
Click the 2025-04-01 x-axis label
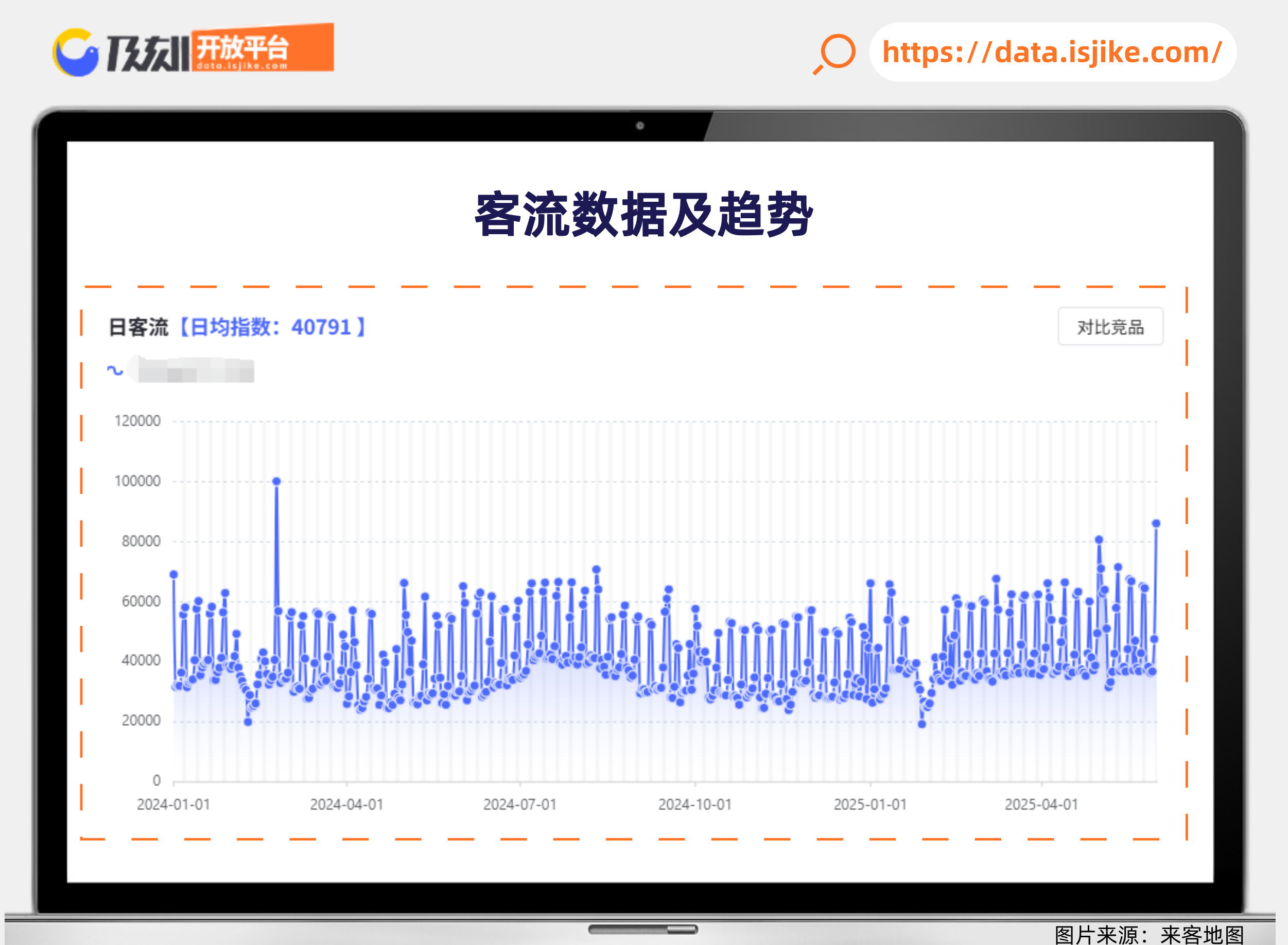pyautogui.click(x=1041, y=804)
